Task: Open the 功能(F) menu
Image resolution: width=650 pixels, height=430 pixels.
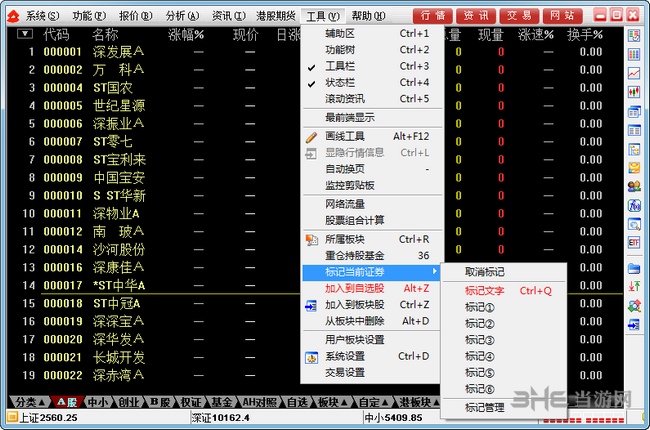Action: click(x=89, y=16)
